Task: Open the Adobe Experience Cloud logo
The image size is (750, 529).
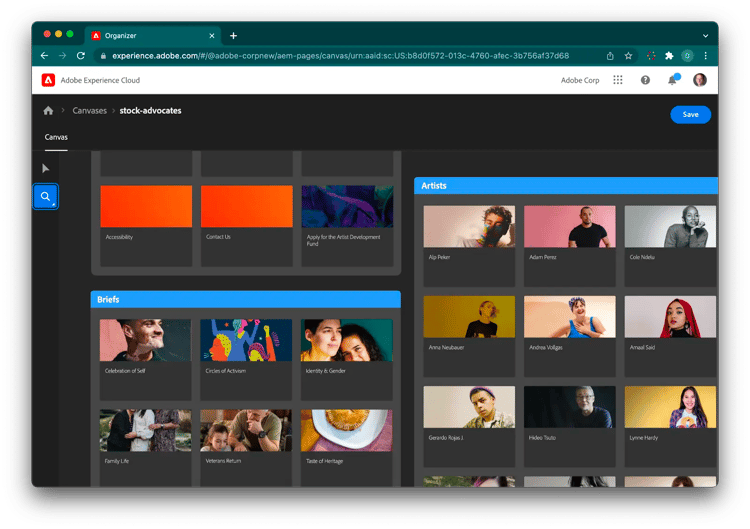Action: pos(48,80)
